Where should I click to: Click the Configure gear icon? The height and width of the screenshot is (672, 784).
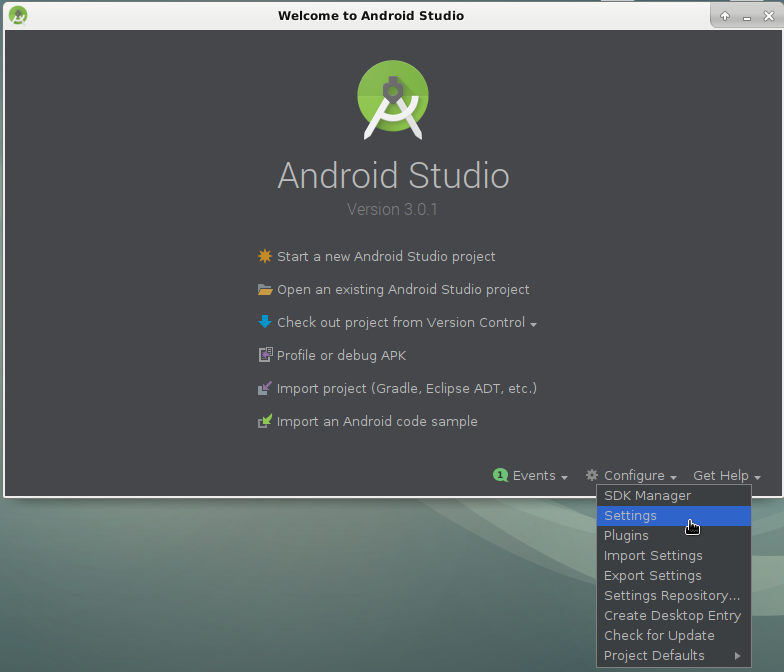(x=592, y=476)
